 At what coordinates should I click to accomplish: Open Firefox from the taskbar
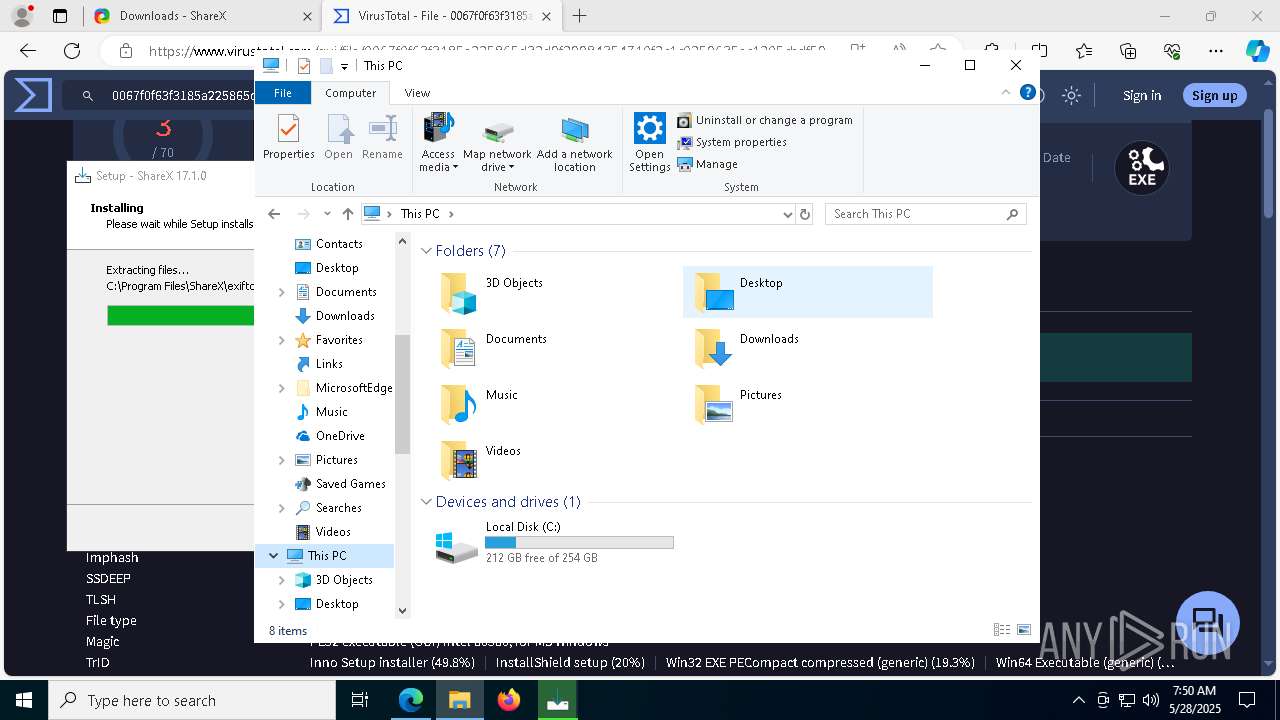509,700
